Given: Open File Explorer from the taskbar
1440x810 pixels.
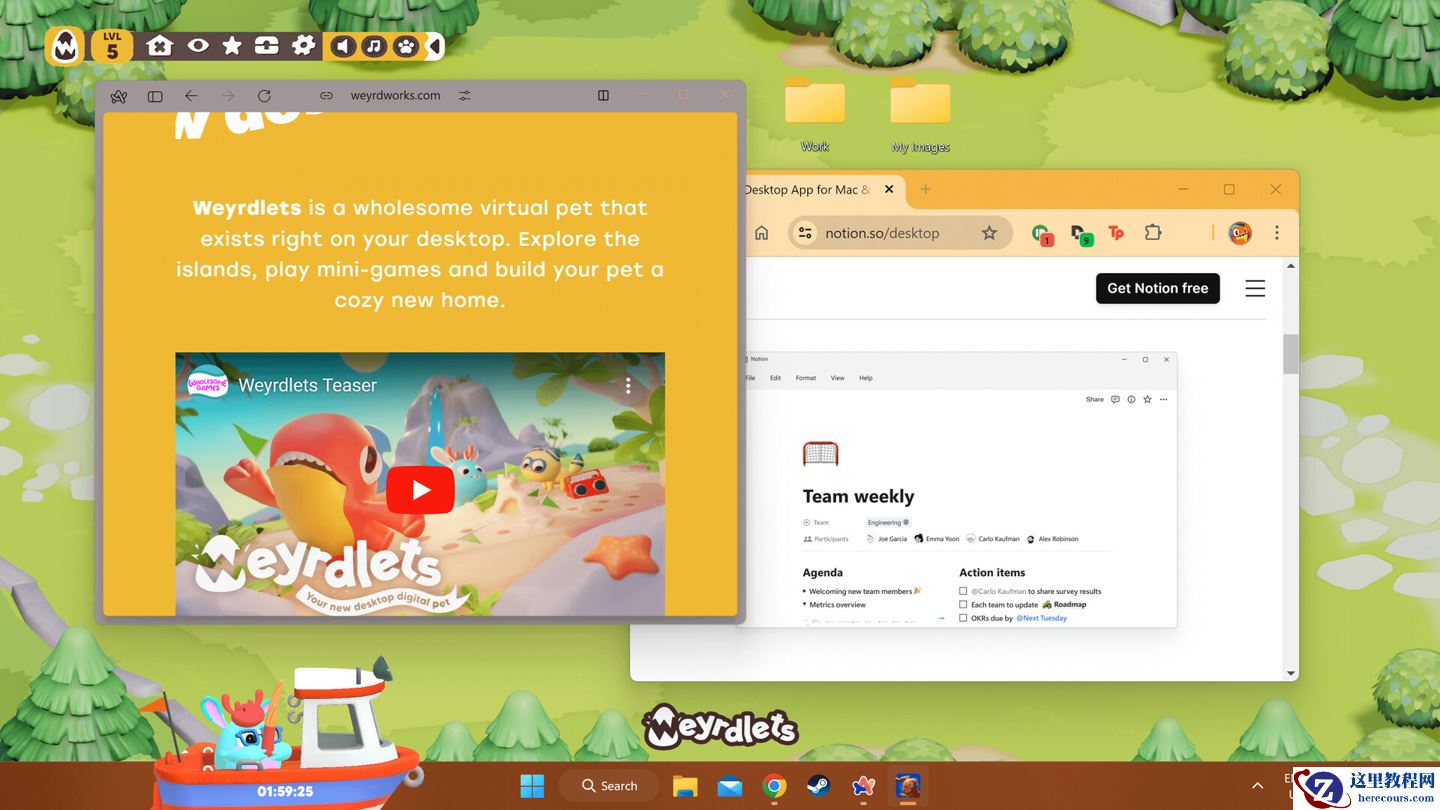Looking at the screenshot, I should (x=685, y=786).
